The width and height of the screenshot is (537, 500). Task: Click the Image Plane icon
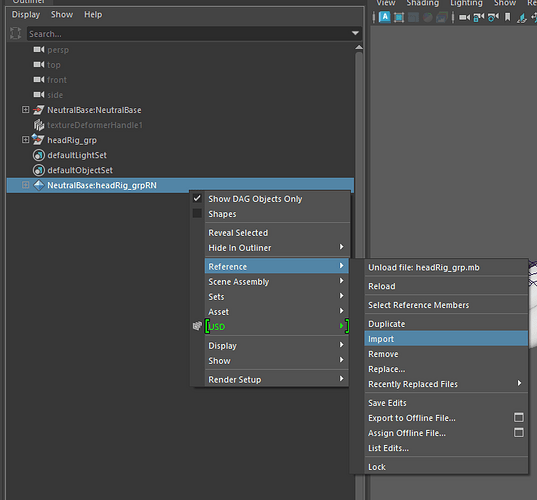[x=522, y=18]
